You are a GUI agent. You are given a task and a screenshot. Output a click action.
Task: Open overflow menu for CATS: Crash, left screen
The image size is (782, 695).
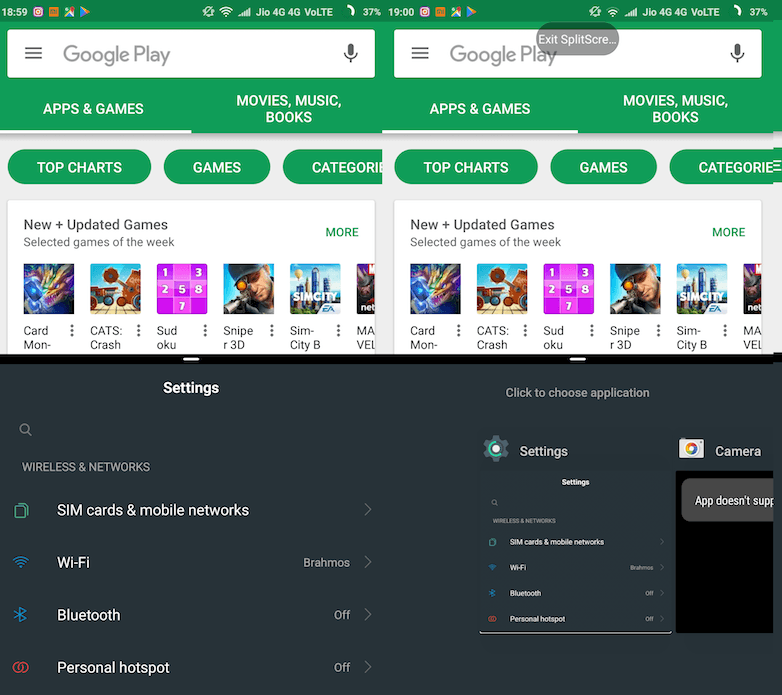point(139,331)
